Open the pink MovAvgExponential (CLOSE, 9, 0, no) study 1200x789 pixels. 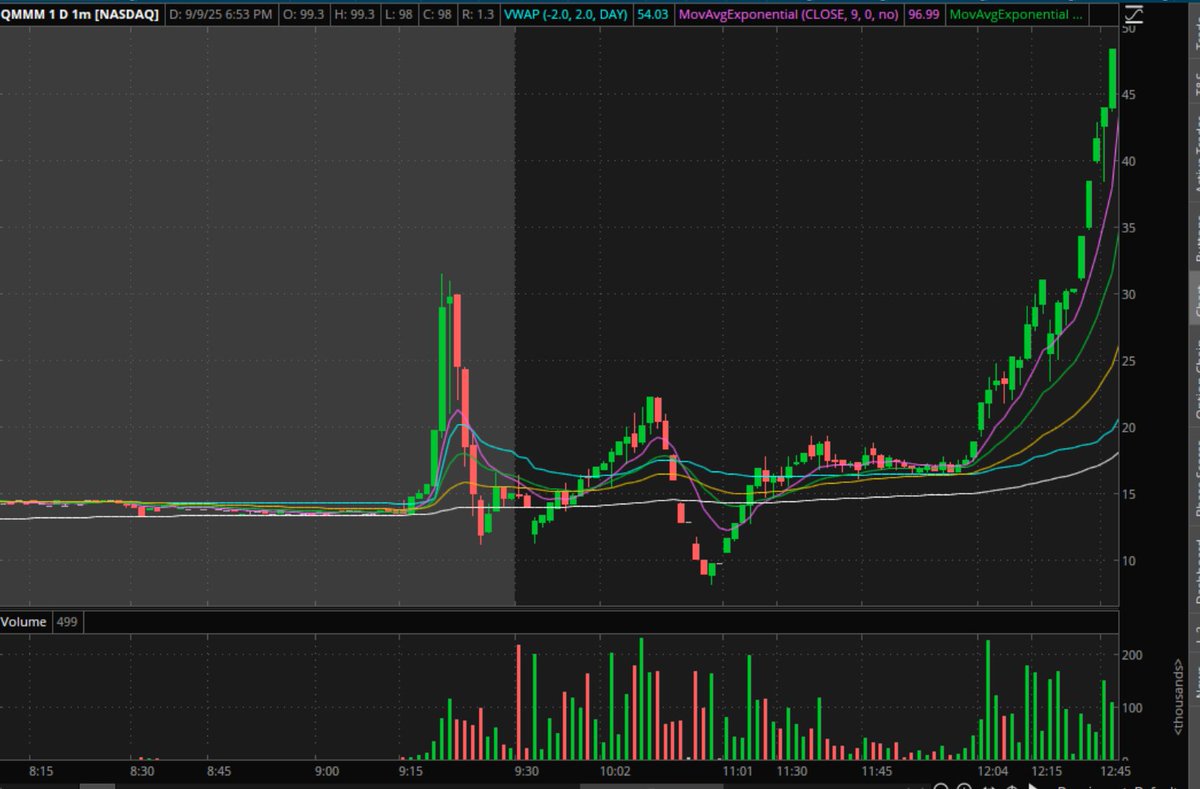pyautogui.click(x=788, y=15)
